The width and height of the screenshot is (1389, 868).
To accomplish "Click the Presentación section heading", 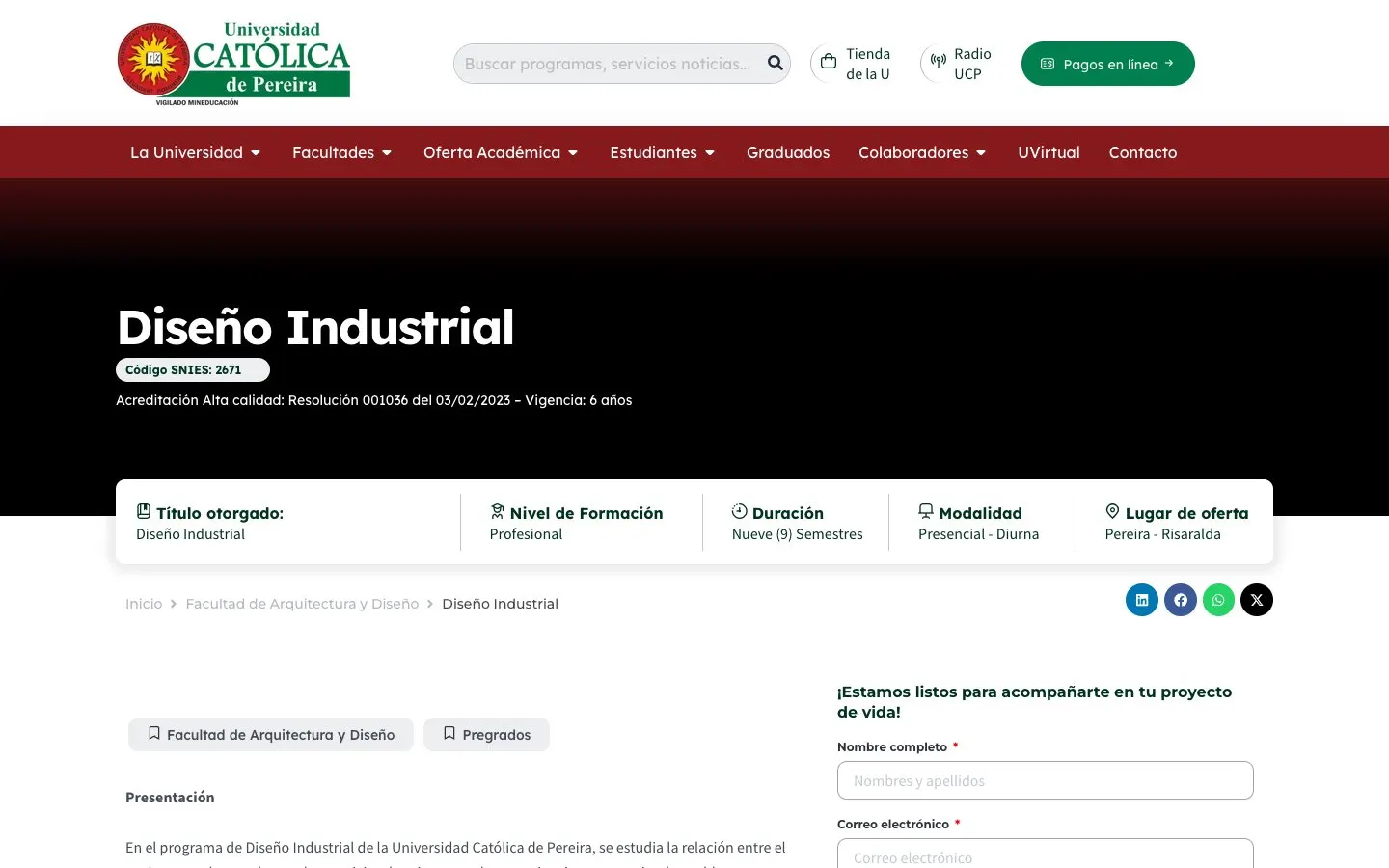I will point(170,798).
